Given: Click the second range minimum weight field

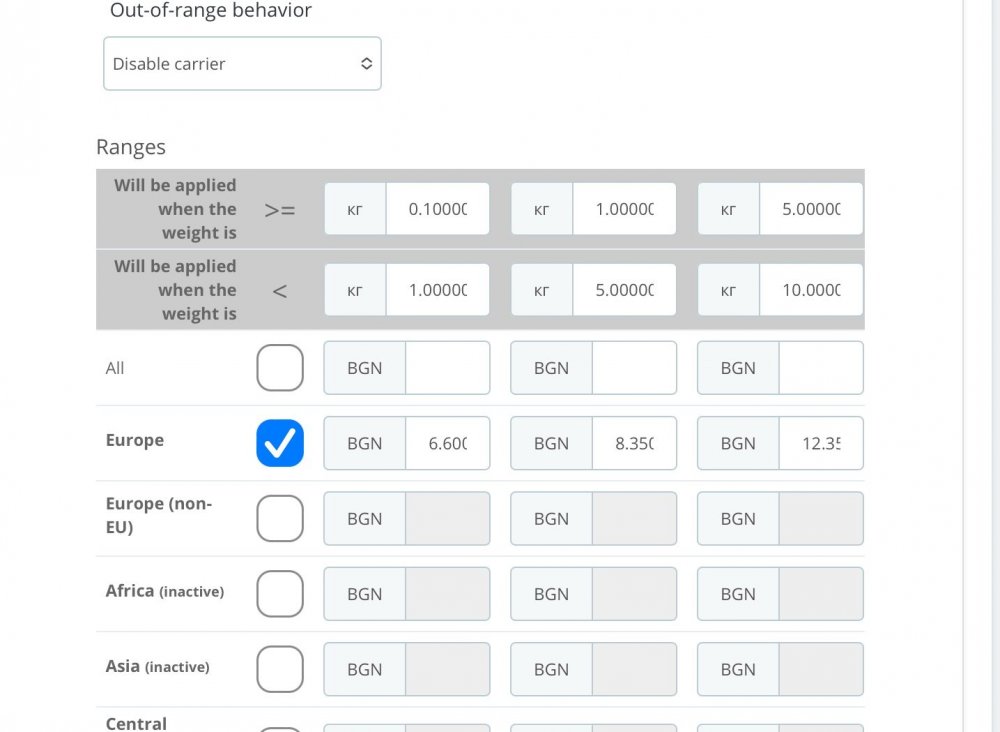Looking at the screenshot, I should (624, 209).
